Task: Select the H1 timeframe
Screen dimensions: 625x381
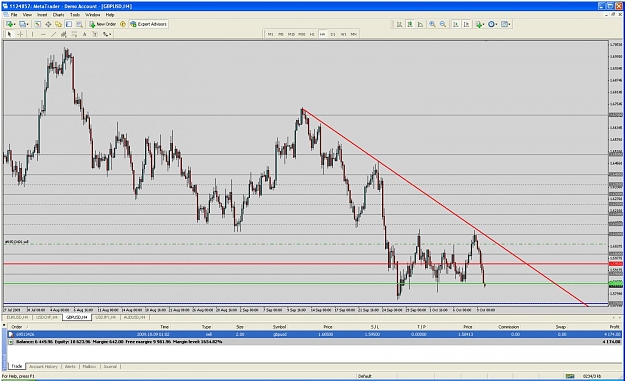Action: pyautogui.click(x=312, y=34)
